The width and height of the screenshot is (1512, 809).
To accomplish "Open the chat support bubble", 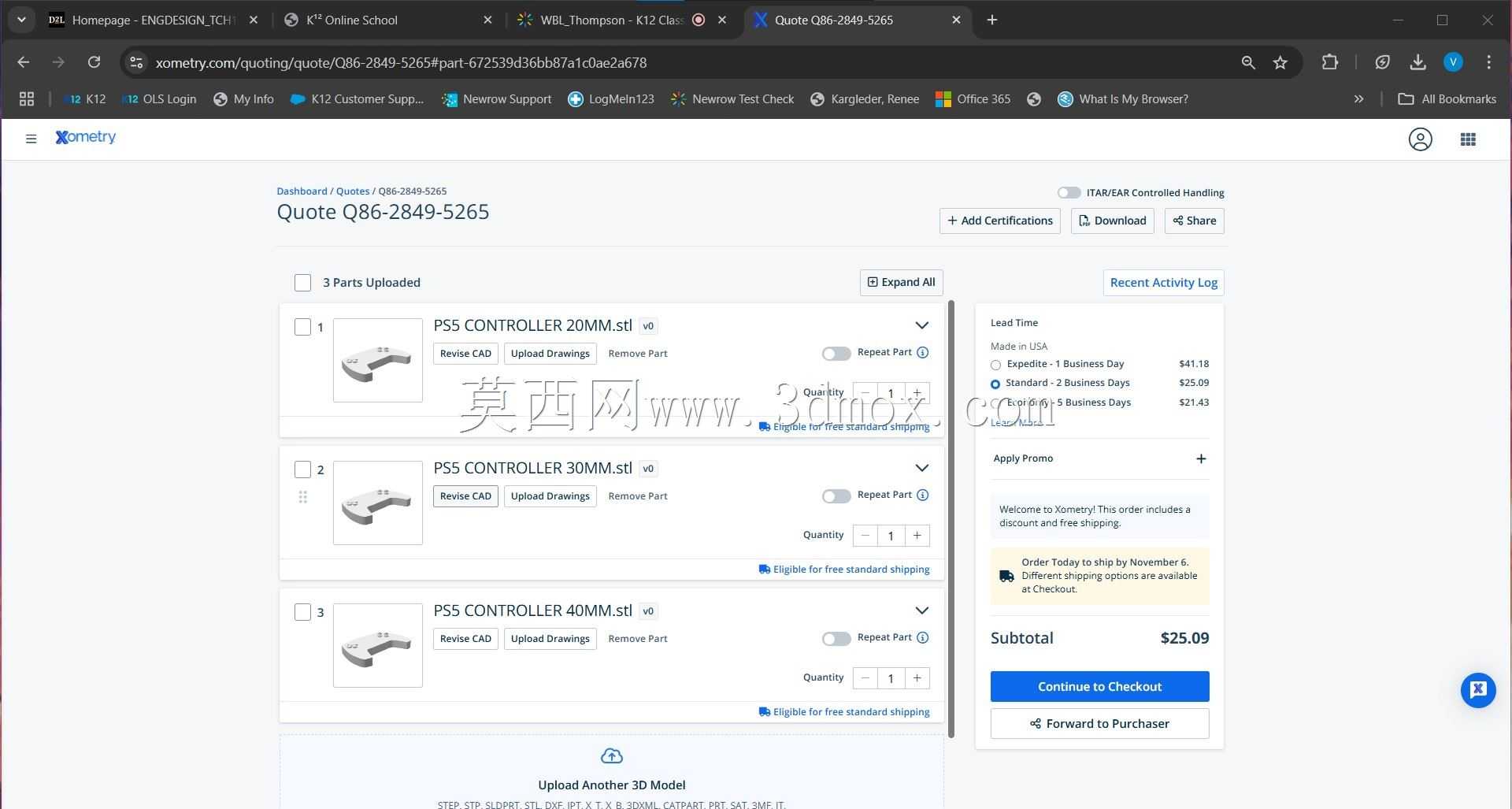I will 1478,690.
